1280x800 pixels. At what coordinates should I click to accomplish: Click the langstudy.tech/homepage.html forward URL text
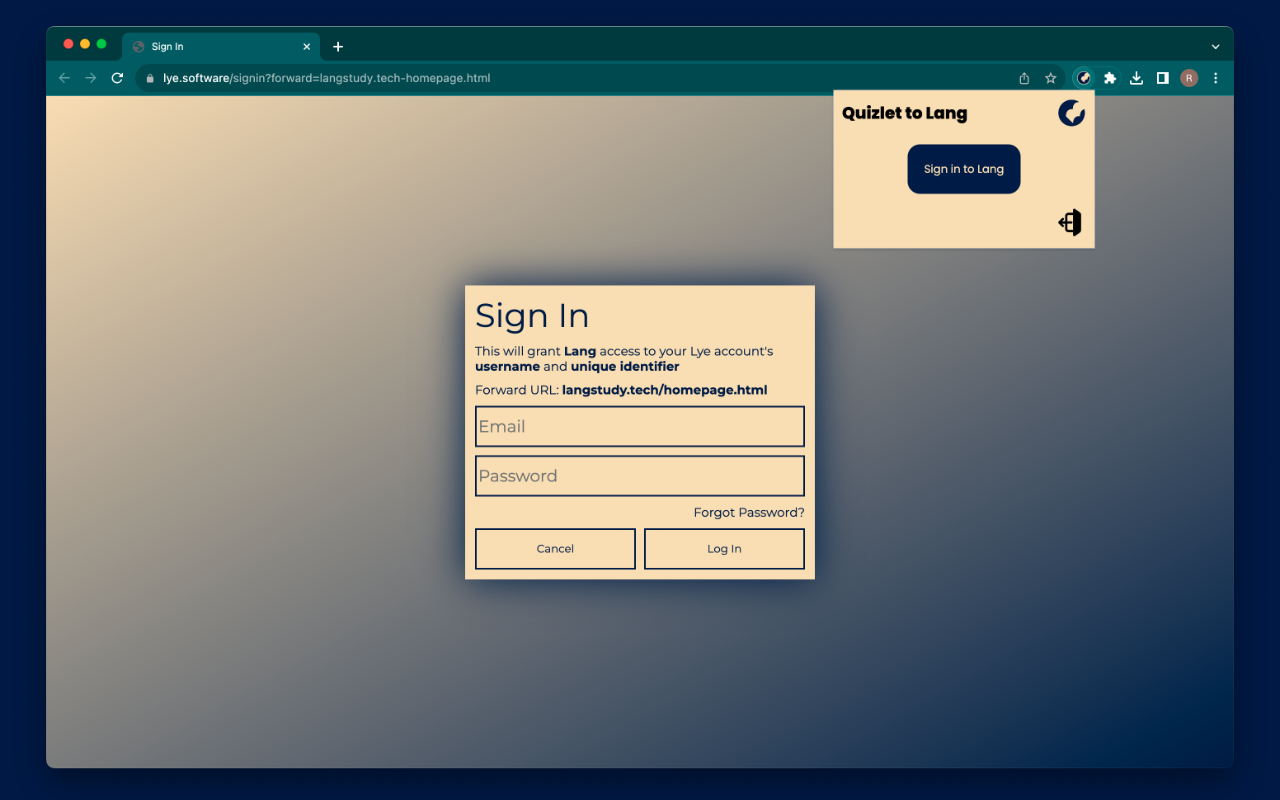[665, 390]
